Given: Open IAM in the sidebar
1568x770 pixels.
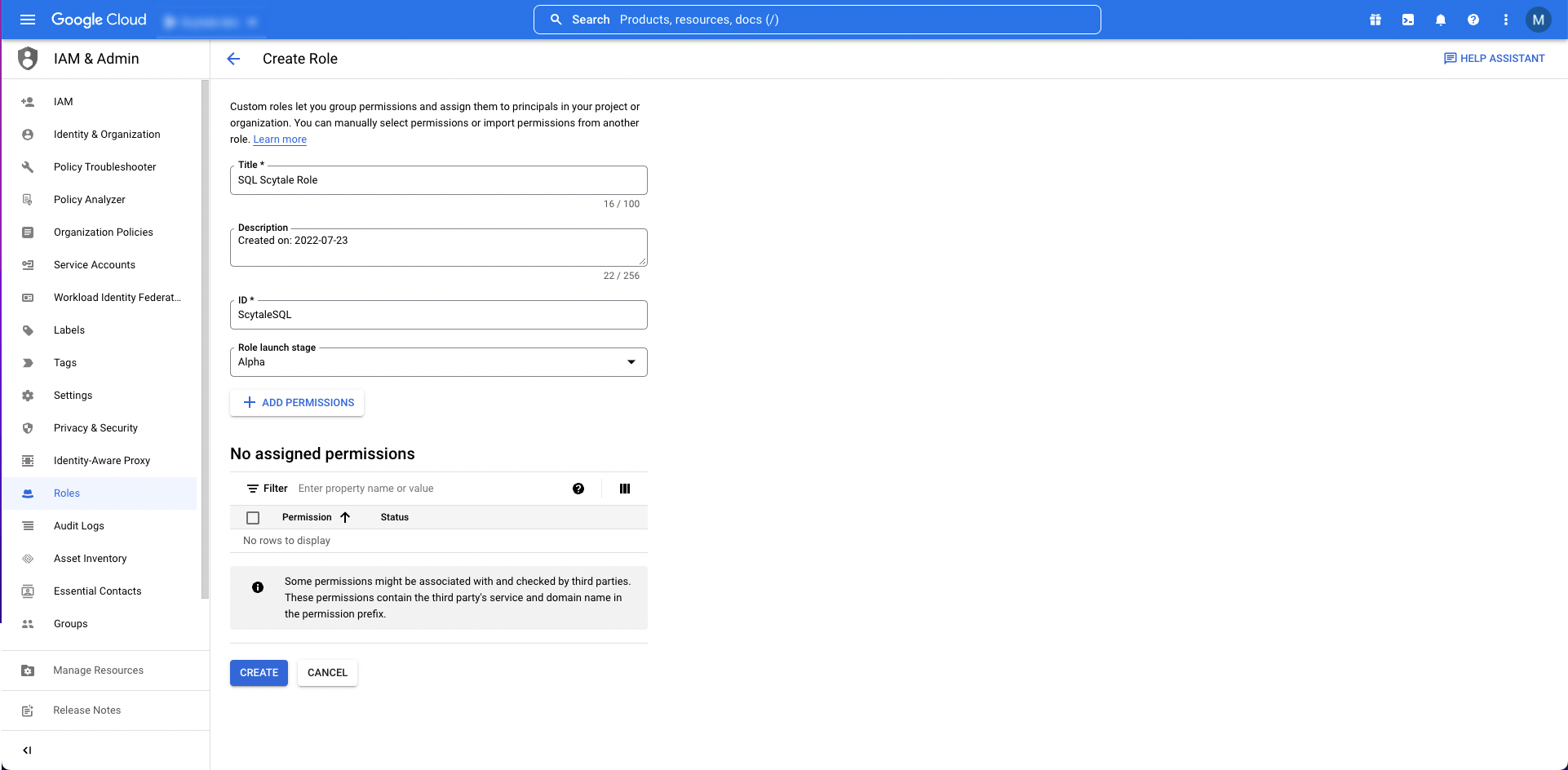Looking at the screenshot, I should pyautogui.click(x=99, y=102).
